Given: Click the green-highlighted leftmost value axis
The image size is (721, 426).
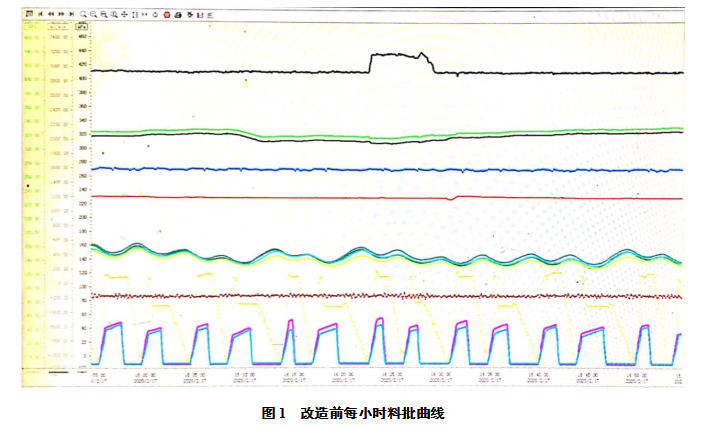Looking at the screenshot, I should click(32, 200).
